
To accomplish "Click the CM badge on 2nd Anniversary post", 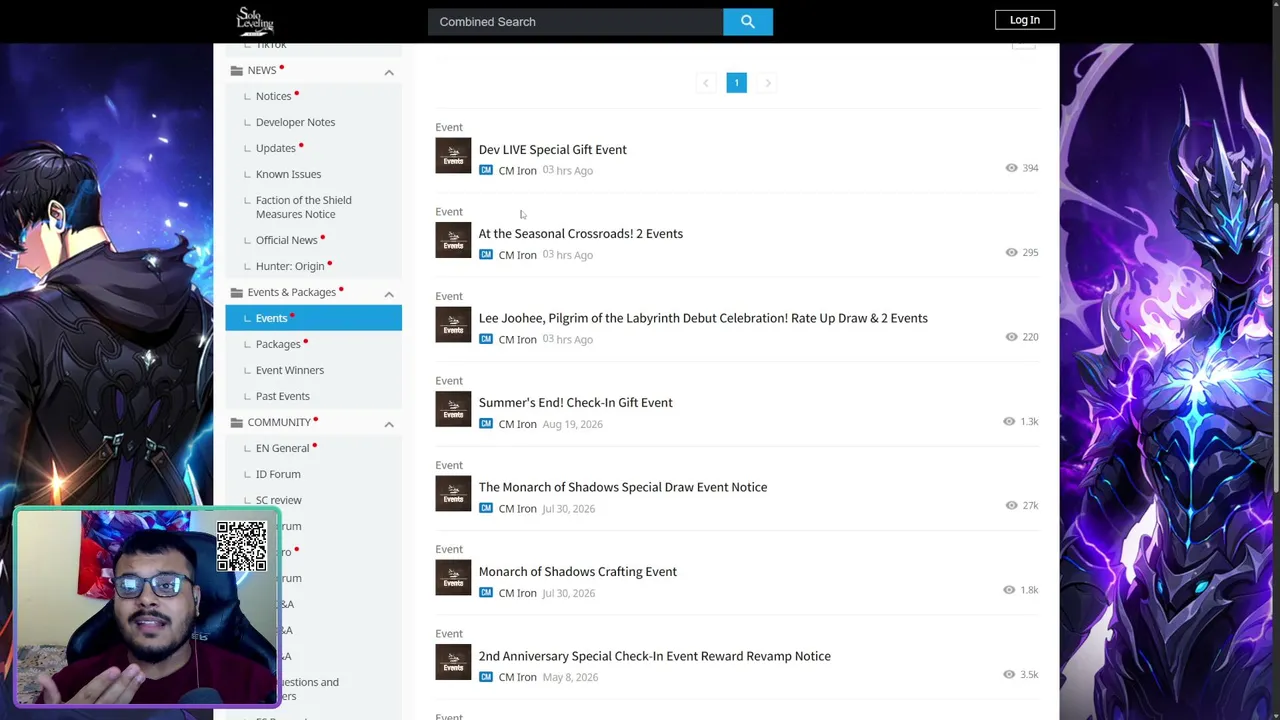I will click(486, 677).
